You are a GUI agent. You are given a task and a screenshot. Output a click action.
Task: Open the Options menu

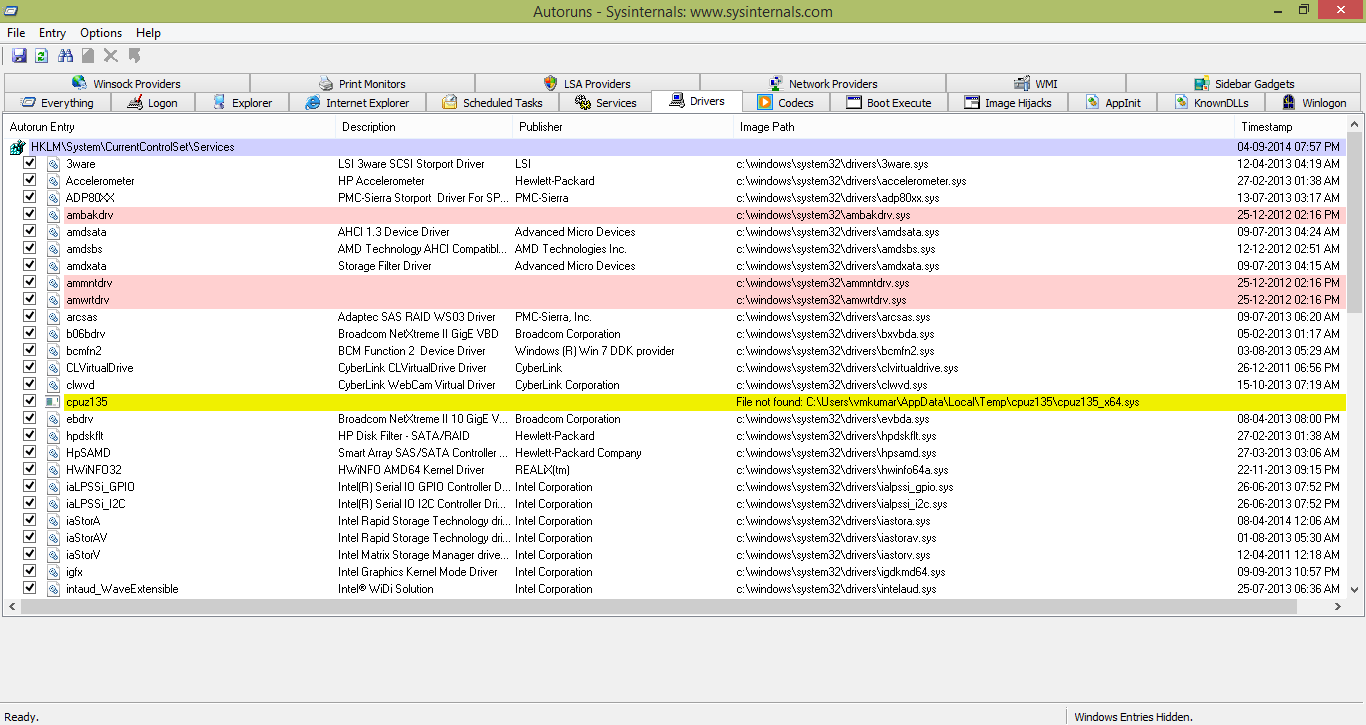(101, 33)
